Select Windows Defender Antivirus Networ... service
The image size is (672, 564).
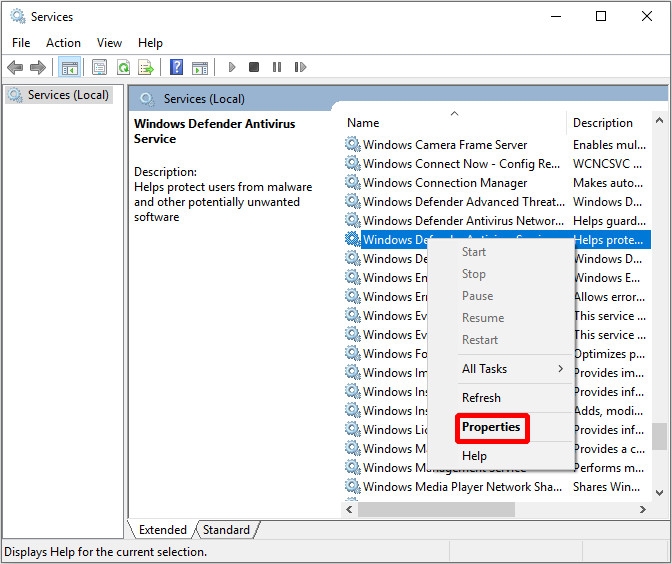[x=463, y=220]
